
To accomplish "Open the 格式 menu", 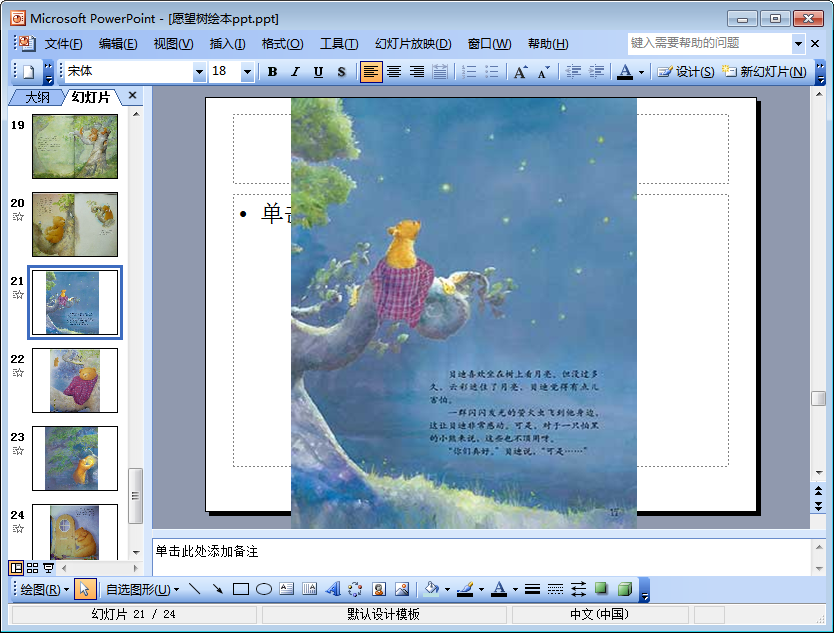I will click(x=282, y=44).
